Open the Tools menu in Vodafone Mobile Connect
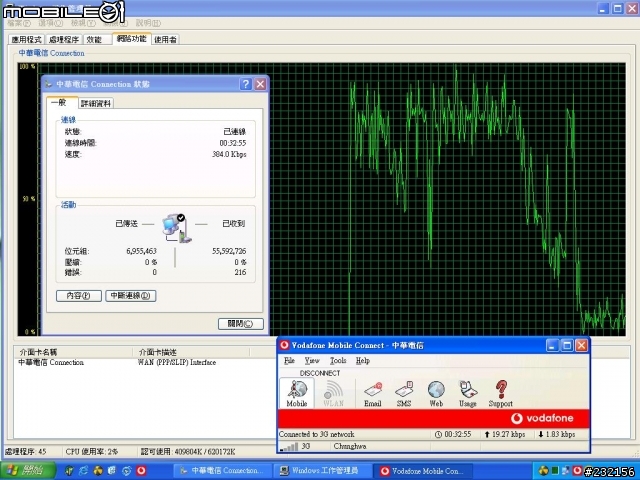Image resolution: width=640 pixels, height=480 pixels. 338,360
